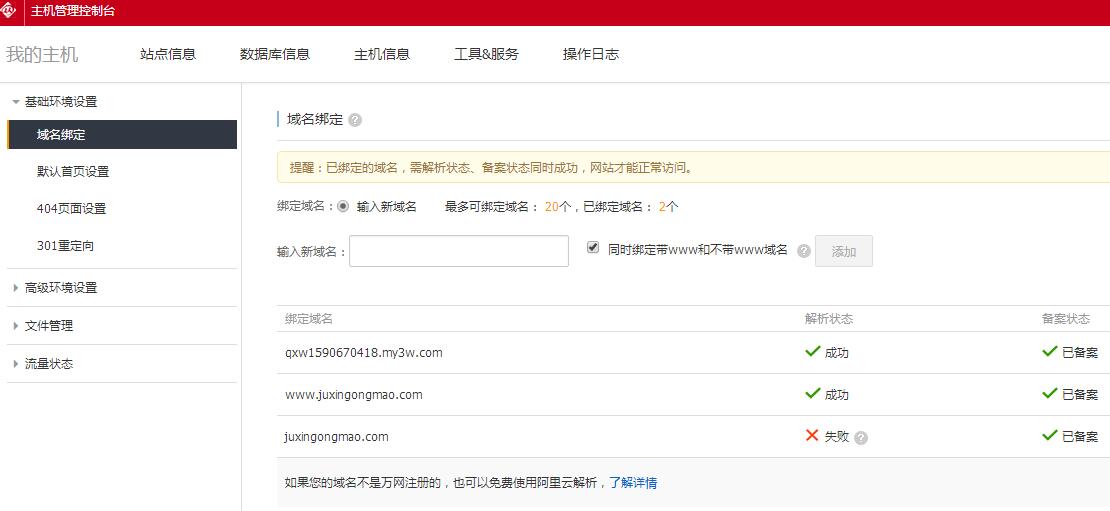Screen dimensions: 1110x511
Task: Click the 输入新域名 text field
Action: 458,251
